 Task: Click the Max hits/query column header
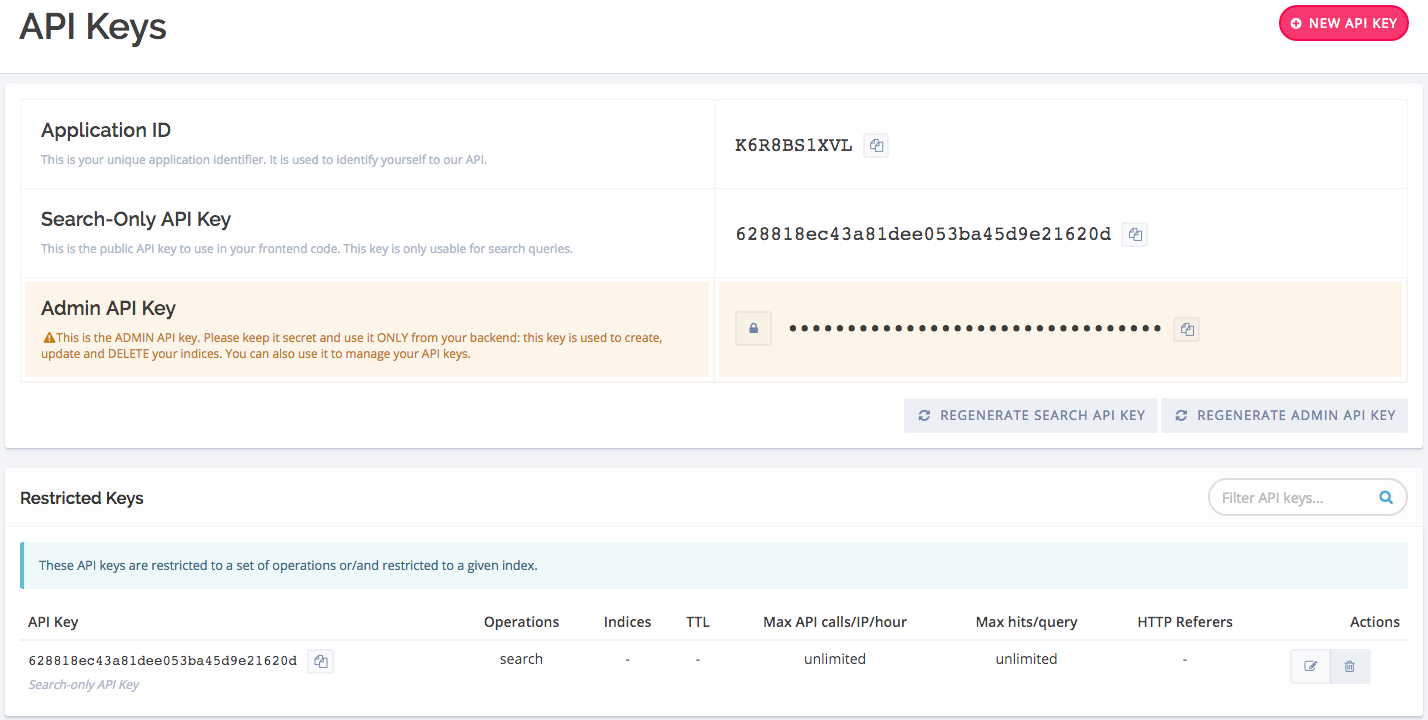[1026, 622]
